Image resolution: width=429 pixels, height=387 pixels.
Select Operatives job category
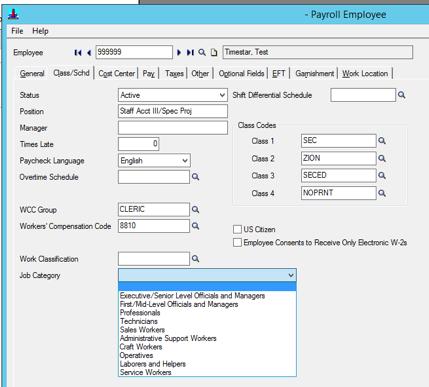[207, 355]
